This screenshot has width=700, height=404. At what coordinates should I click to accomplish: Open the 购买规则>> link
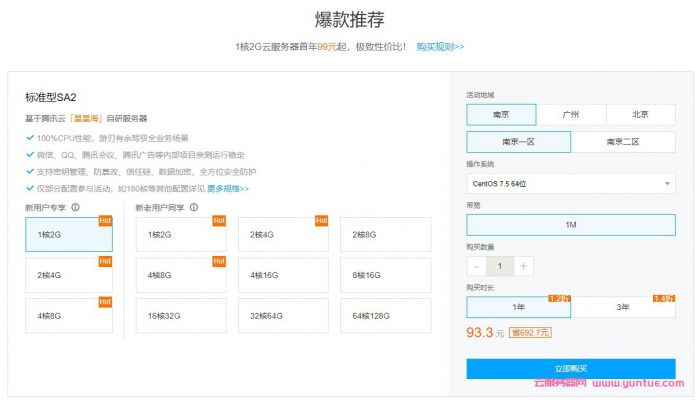click(440, 47)
